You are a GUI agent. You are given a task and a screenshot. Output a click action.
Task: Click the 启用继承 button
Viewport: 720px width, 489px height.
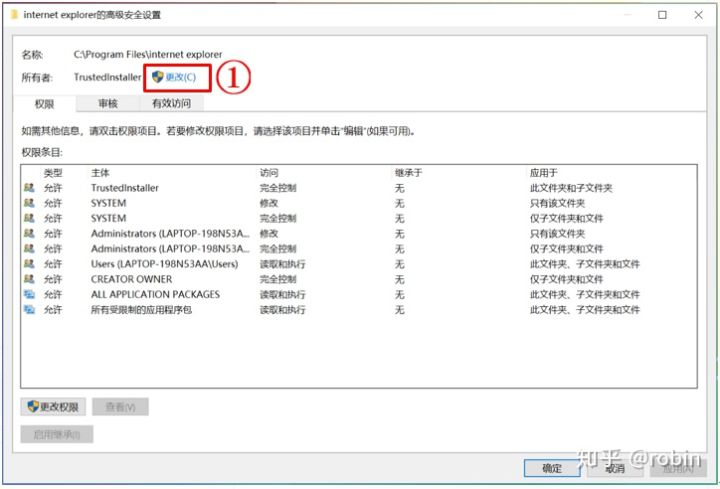coord(57,434)
